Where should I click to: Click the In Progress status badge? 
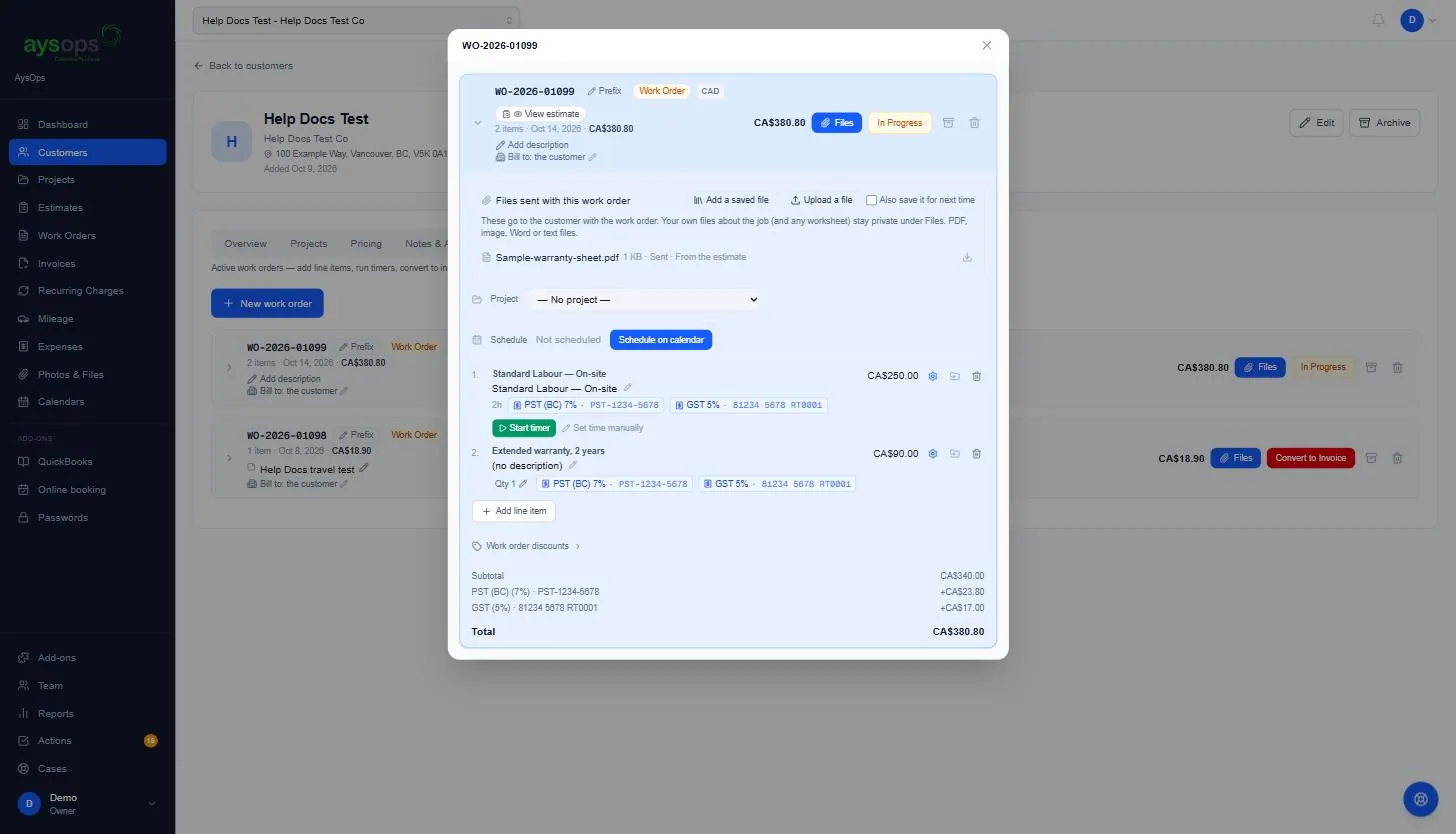pyautogui.click(x=900, y=123)
